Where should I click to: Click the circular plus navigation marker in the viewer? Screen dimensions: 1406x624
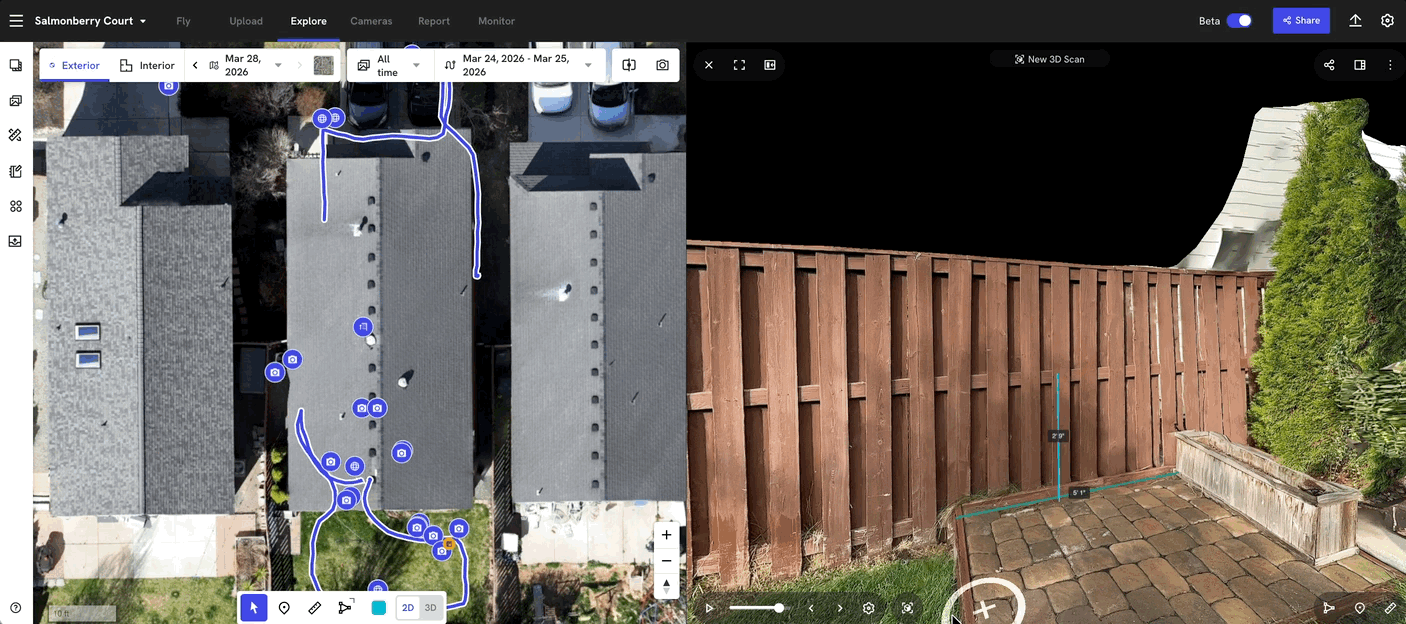pos(984,607)
